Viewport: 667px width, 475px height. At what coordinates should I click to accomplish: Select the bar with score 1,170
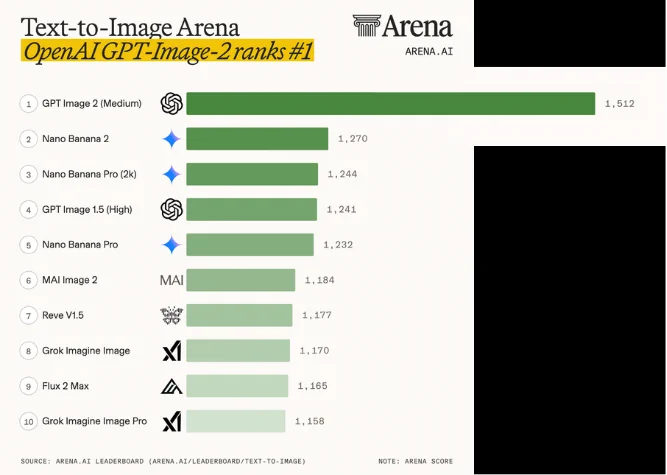coord(238,350)
